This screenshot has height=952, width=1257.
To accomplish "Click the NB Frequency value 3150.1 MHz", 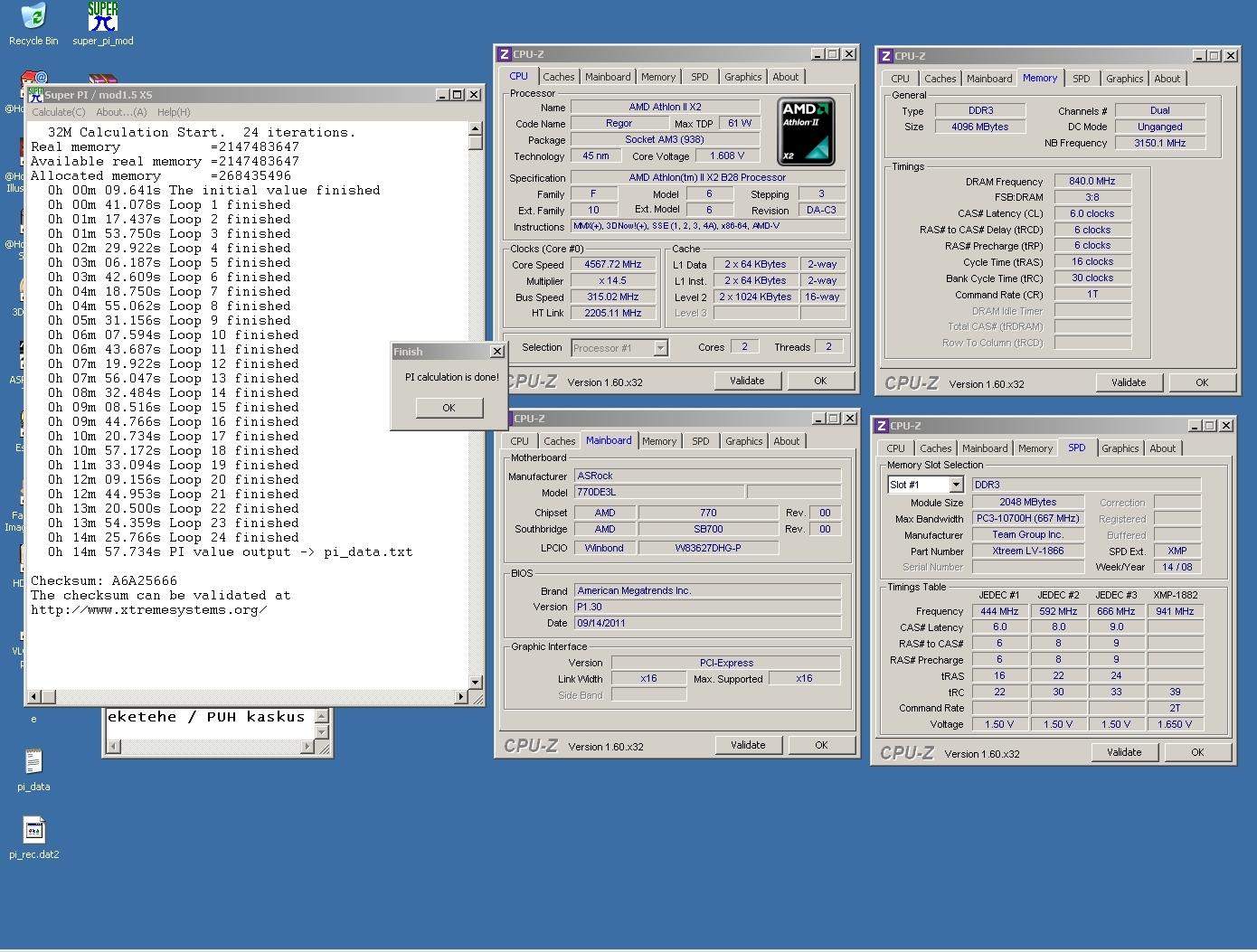I will [1159, 143].
